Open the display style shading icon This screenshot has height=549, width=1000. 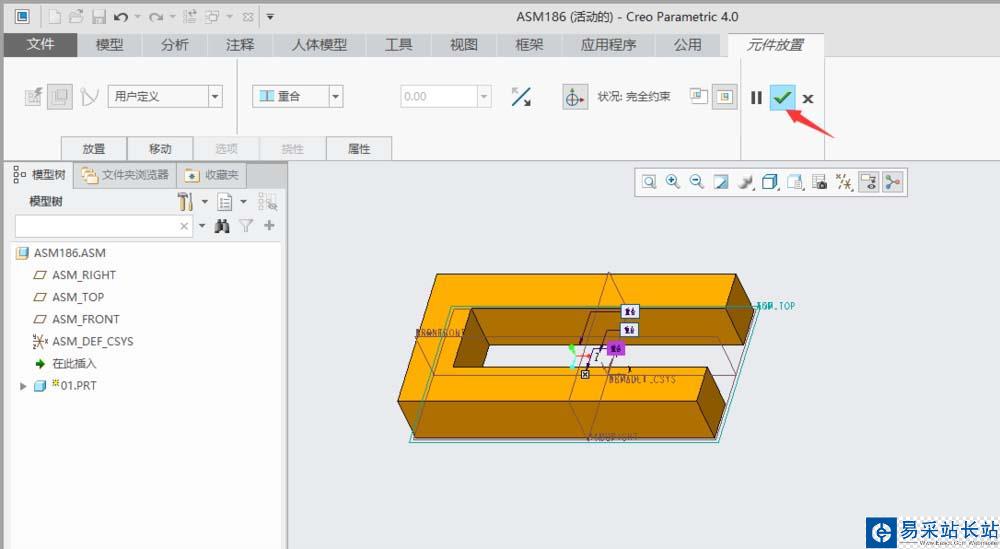[745, 182]
